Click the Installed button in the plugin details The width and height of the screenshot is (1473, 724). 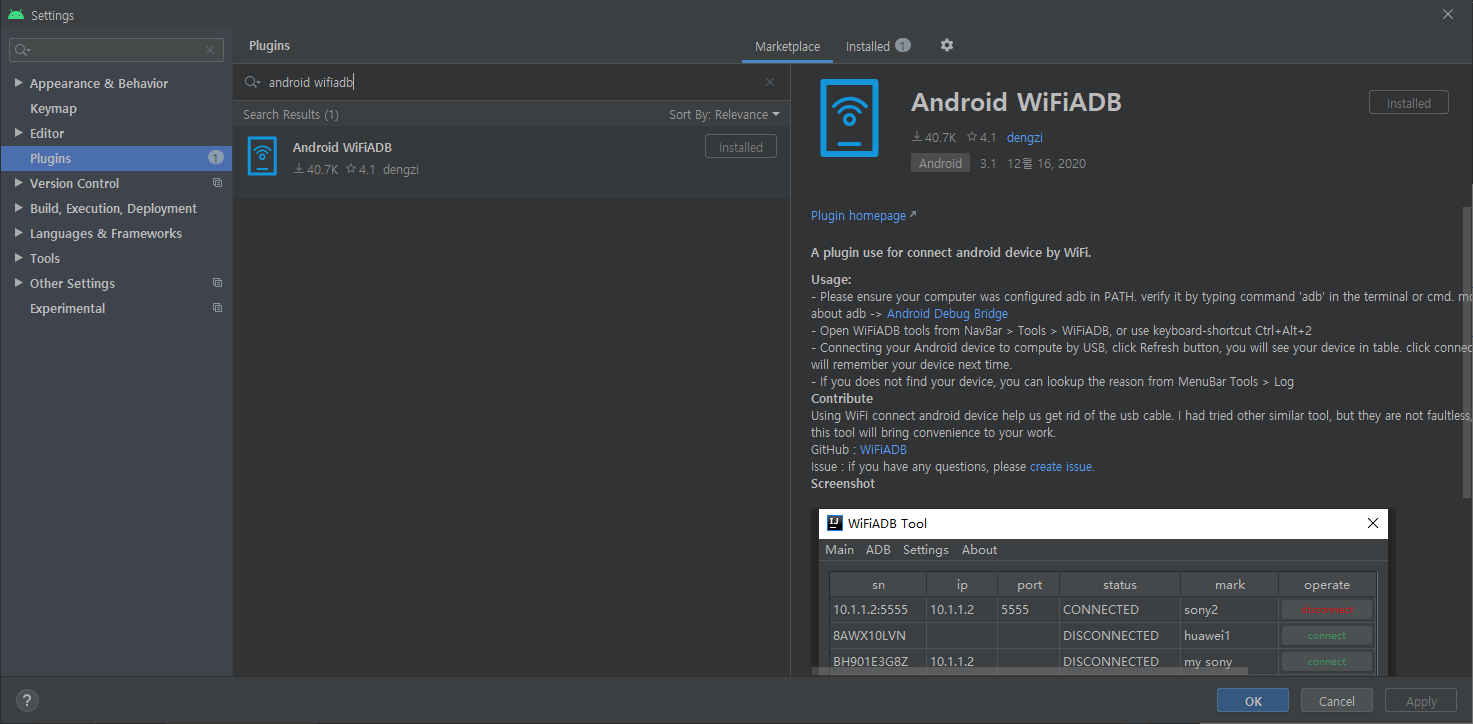1408,103
